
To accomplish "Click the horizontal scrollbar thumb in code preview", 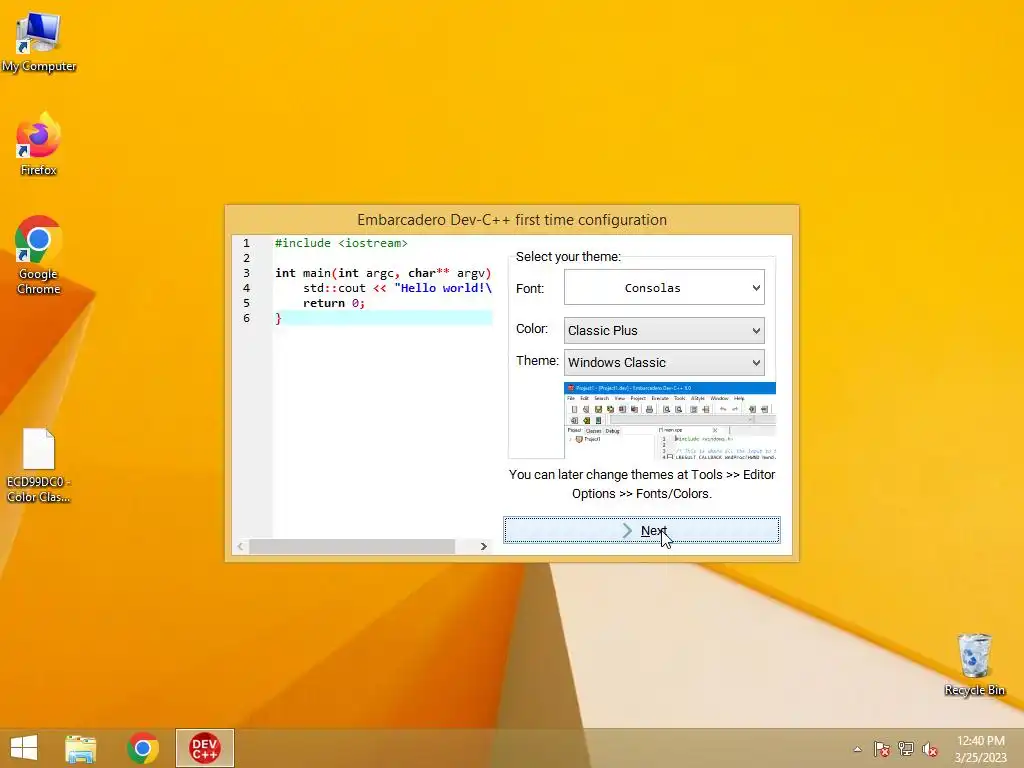I will (352, 546).
